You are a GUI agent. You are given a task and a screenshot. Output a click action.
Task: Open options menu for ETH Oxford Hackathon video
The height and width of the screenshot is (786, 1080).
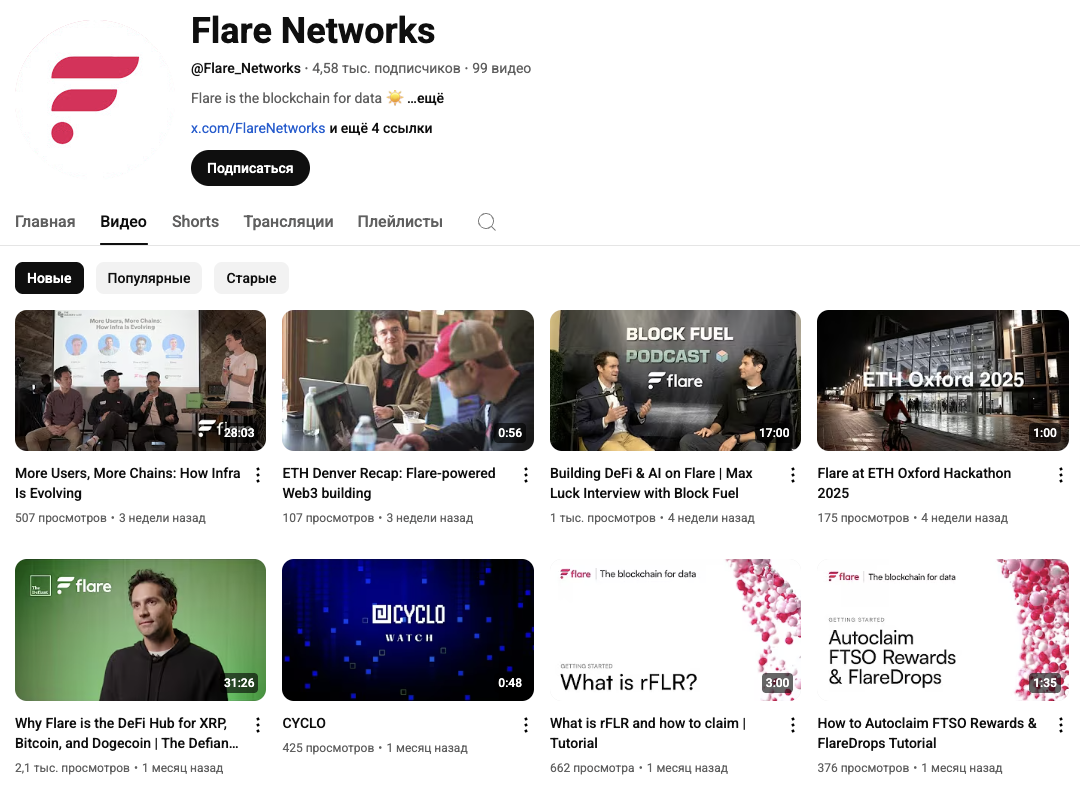point(1061,475)
